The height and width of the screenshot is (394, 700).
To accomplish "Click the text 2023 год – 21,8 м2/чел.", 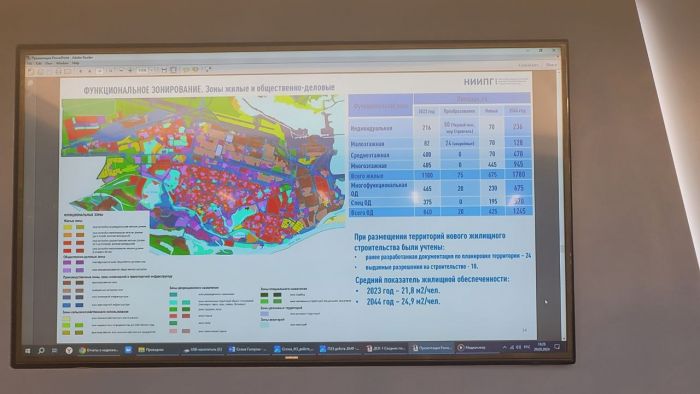I will (x=403, y=290).
